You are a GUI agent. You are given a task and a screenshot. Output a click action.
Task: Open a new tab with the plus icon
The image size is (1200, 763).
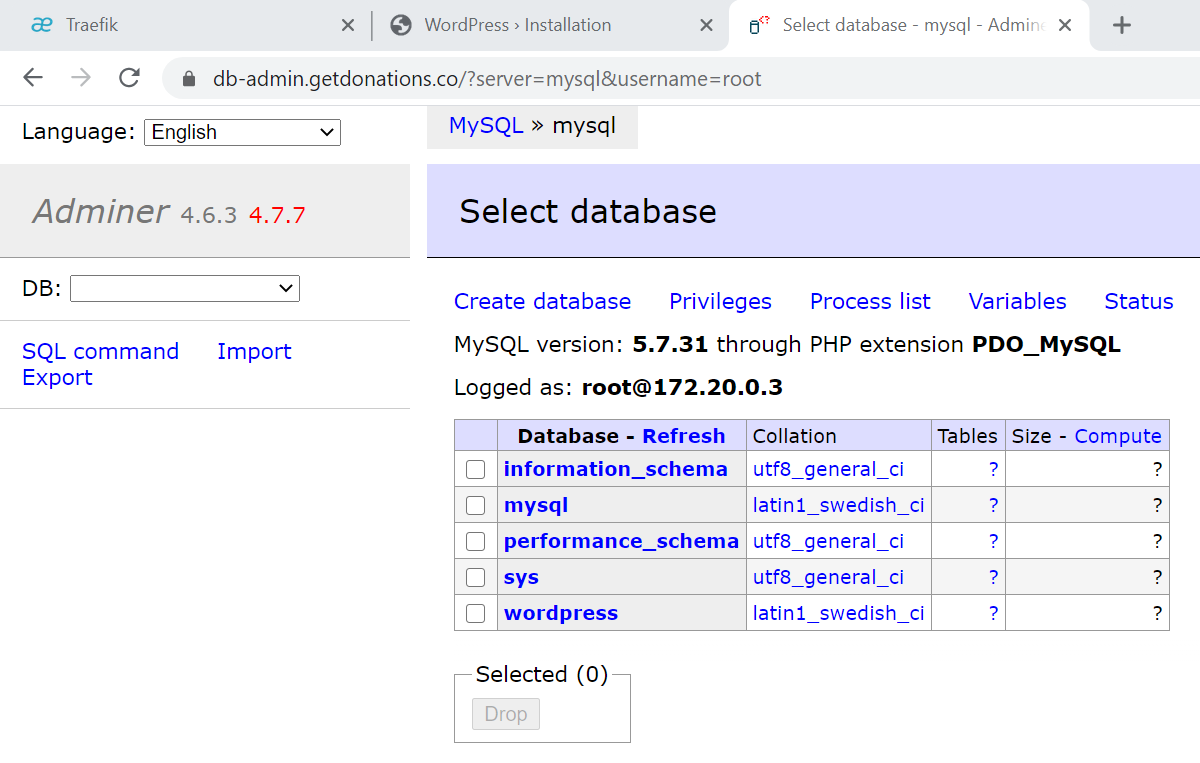1121,26
